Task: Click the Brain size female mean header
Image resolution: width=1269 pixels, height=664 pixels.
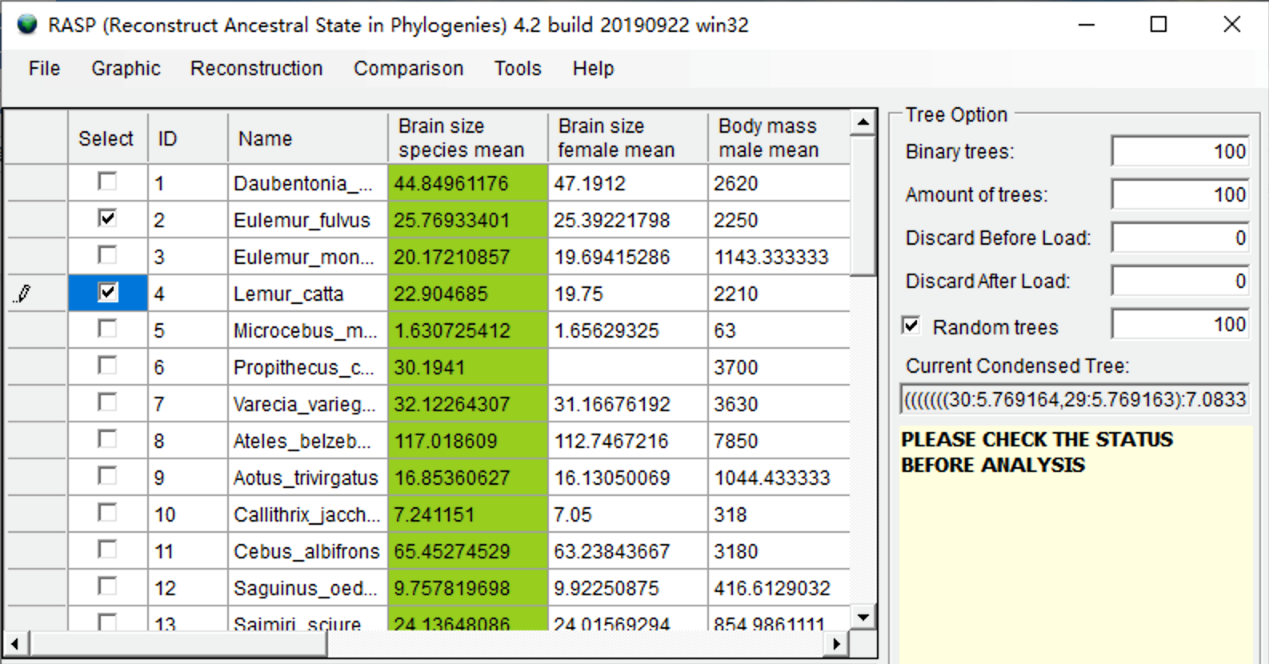Action: [x=628, y=138]
